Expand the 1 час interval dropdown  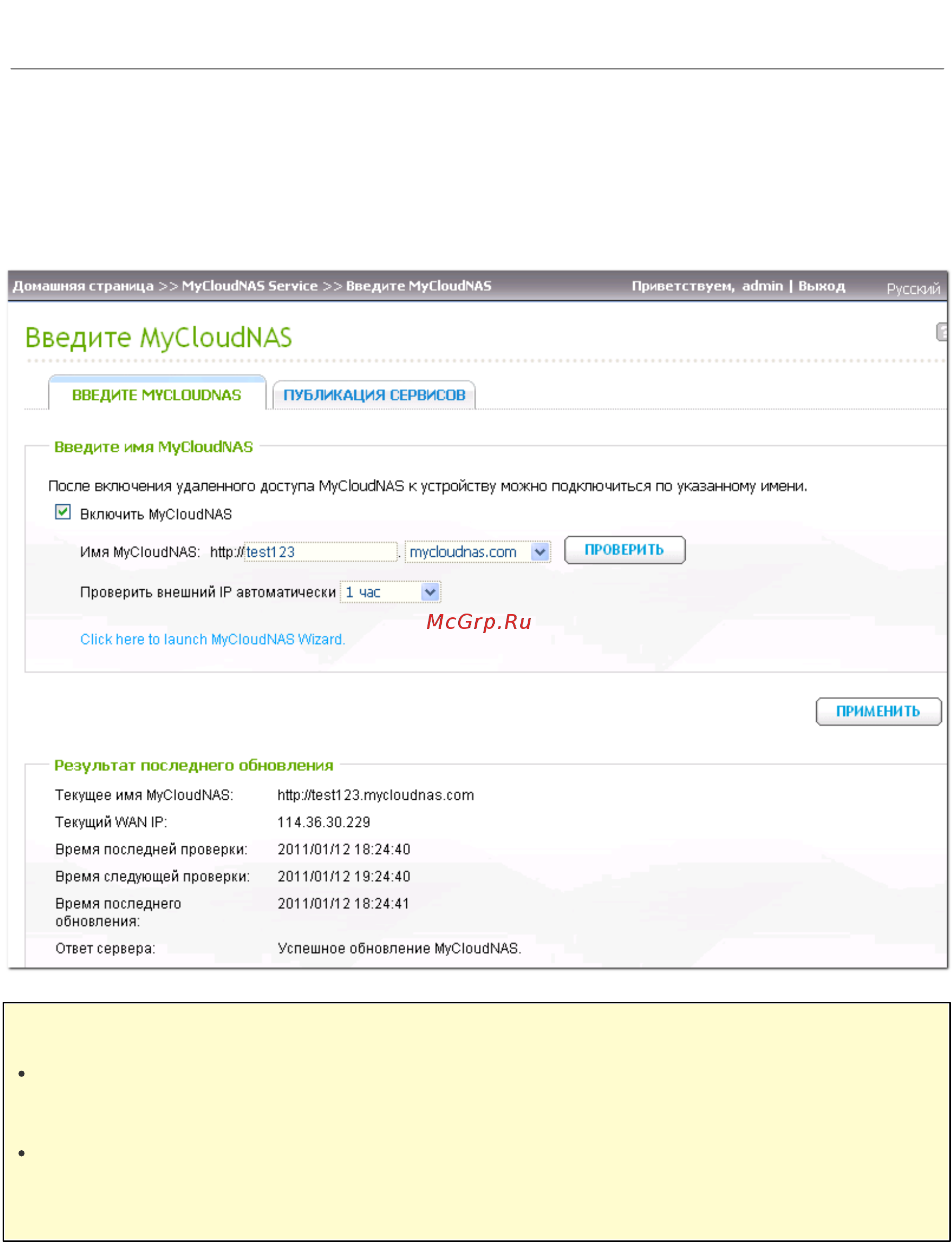[390, 593]
